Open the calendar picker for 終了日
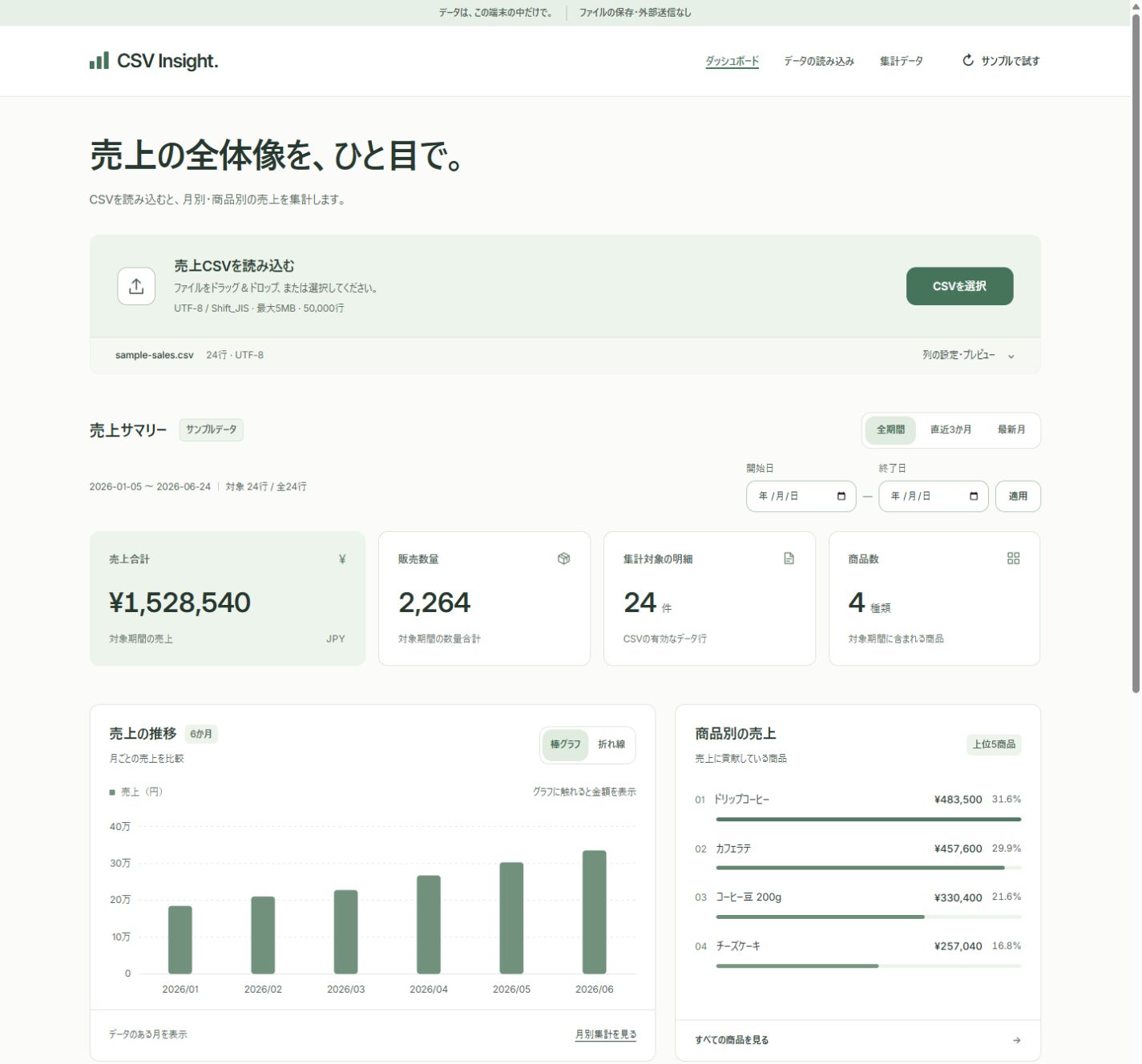1142x1064 pixels. [x=974, y=496]
